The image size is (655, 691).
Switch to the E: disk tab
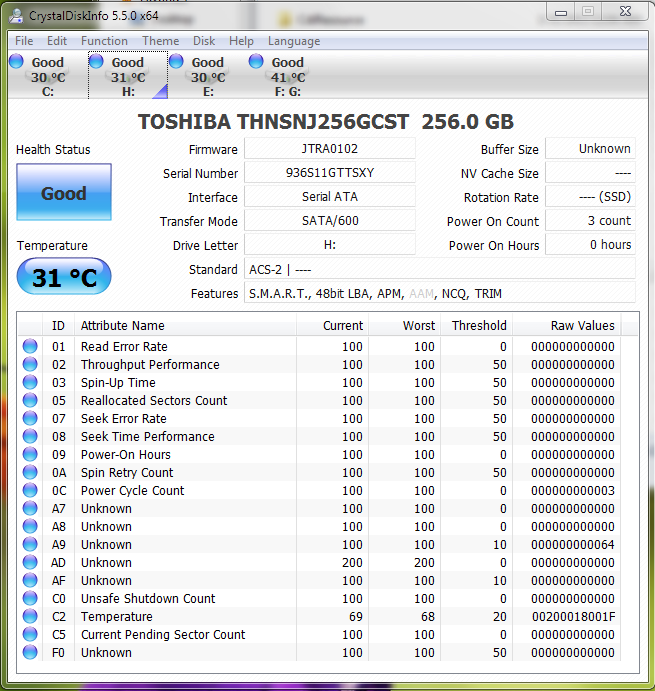click(x=207, y=76)
